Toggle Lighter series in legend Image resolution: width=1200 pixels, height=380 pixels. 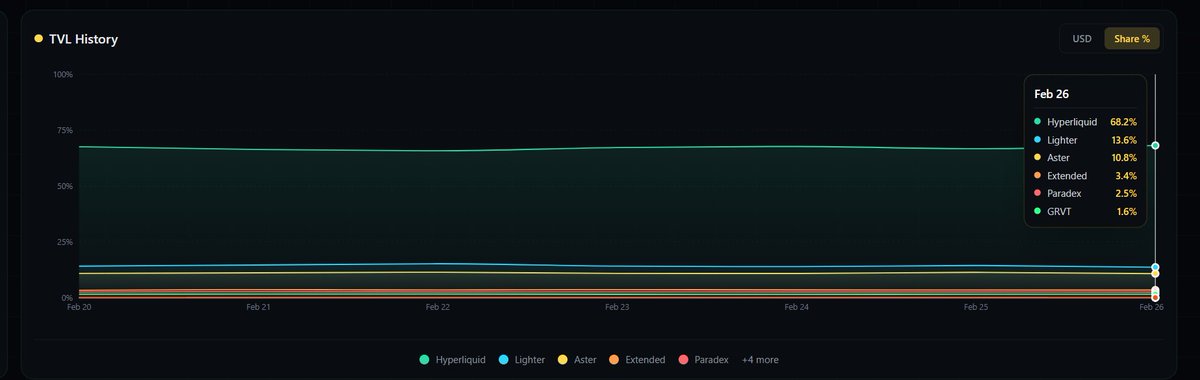tap(521, 359)
